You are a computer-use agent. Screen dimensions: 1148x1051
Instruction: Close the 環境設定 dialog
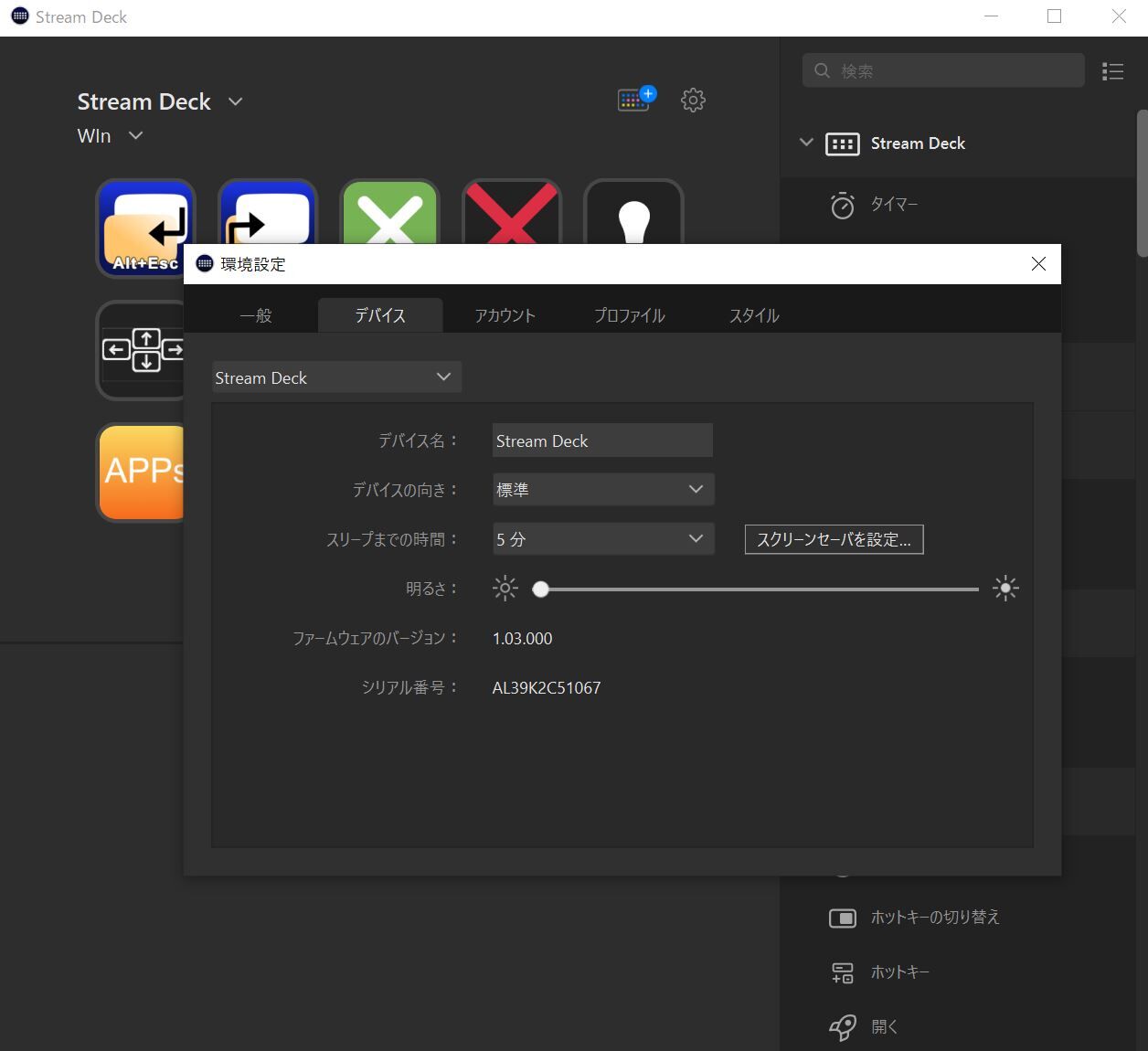click(1038, 264)
